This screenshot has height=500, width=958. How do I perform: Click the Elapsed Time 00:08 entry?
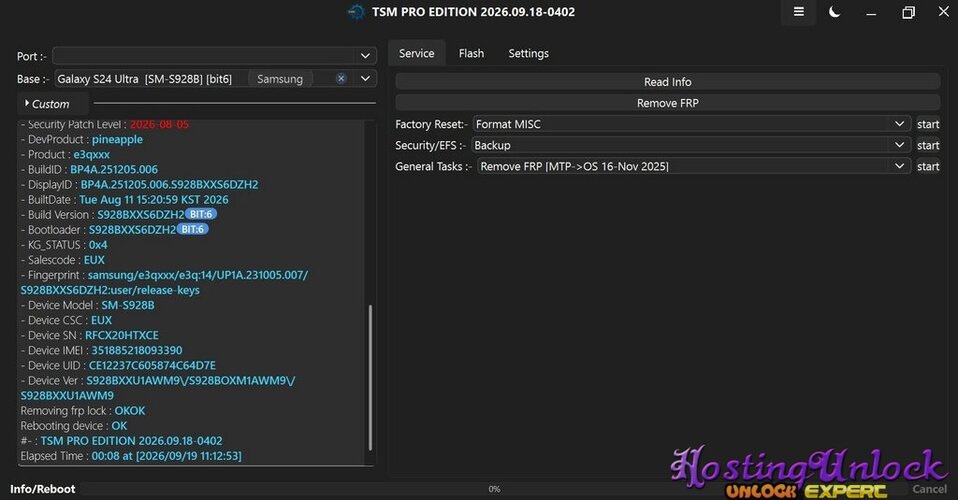(131, 456)
